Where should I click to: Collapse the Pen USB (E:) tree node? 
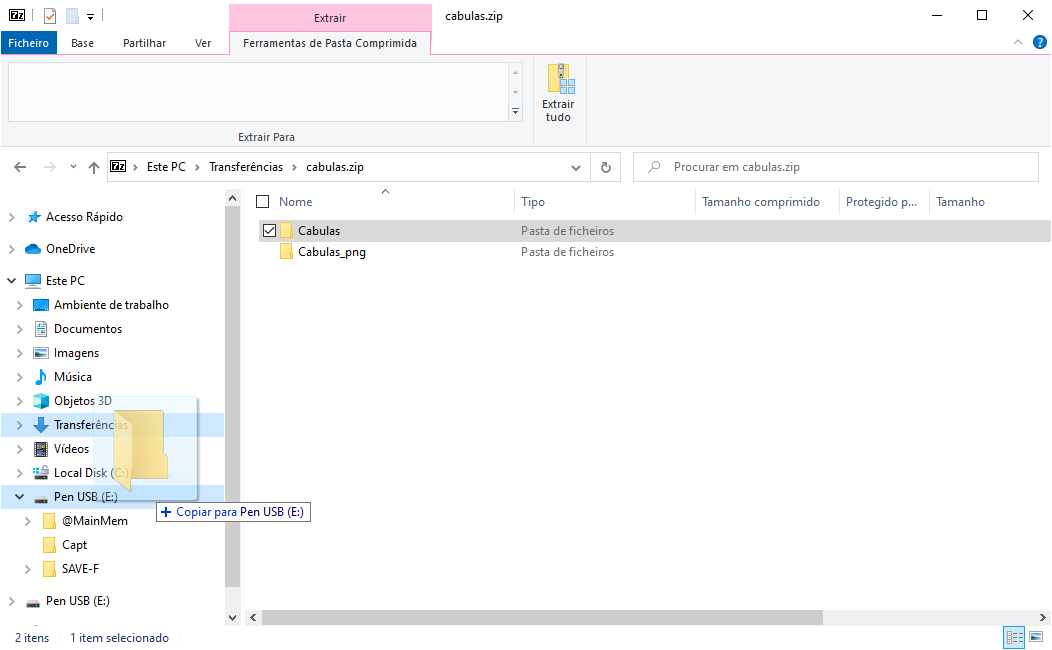click(18, 496)
